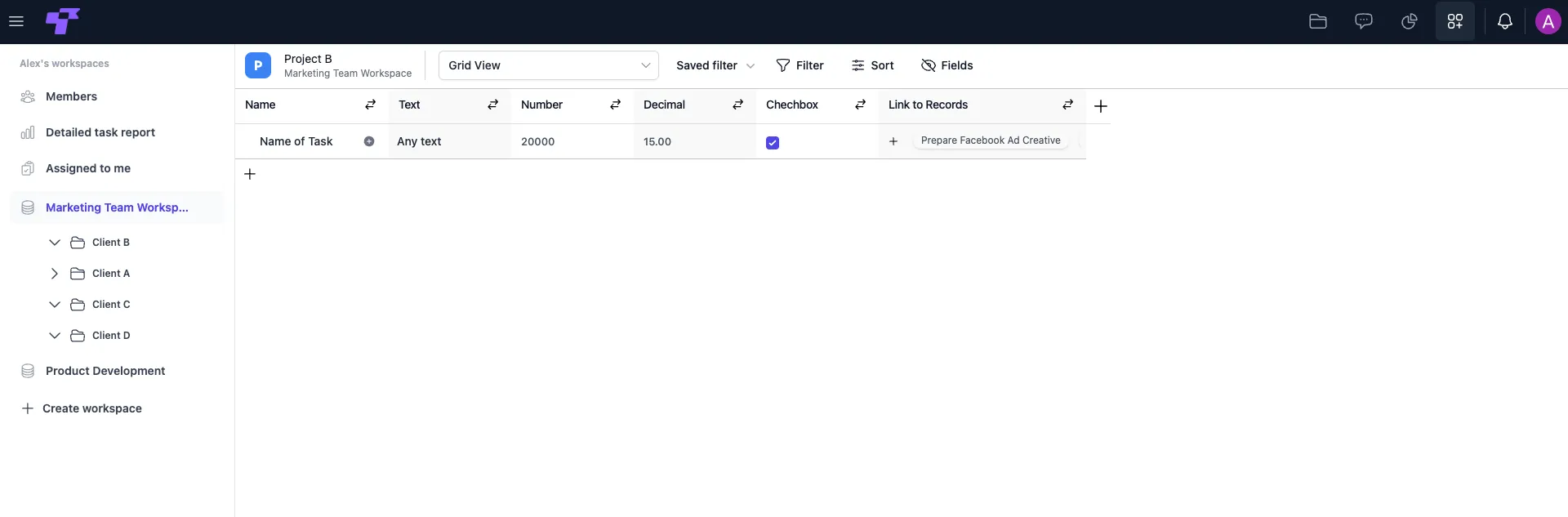Open the hamburger menu
This screenshot has height=517, width=1568.
(x=16, y=21)
